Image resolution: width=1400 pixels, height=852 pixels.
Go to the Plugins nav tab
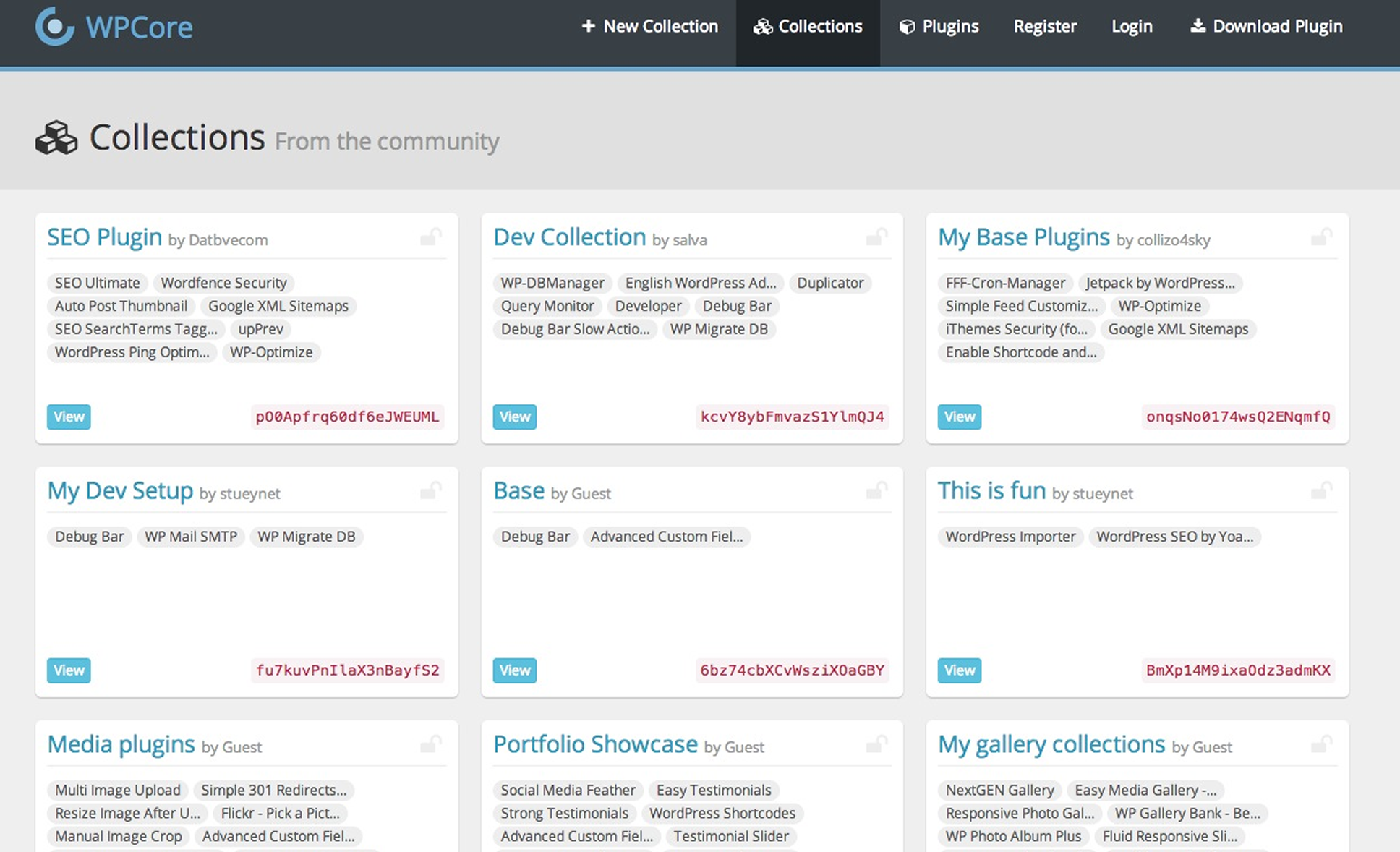[939, 27]
